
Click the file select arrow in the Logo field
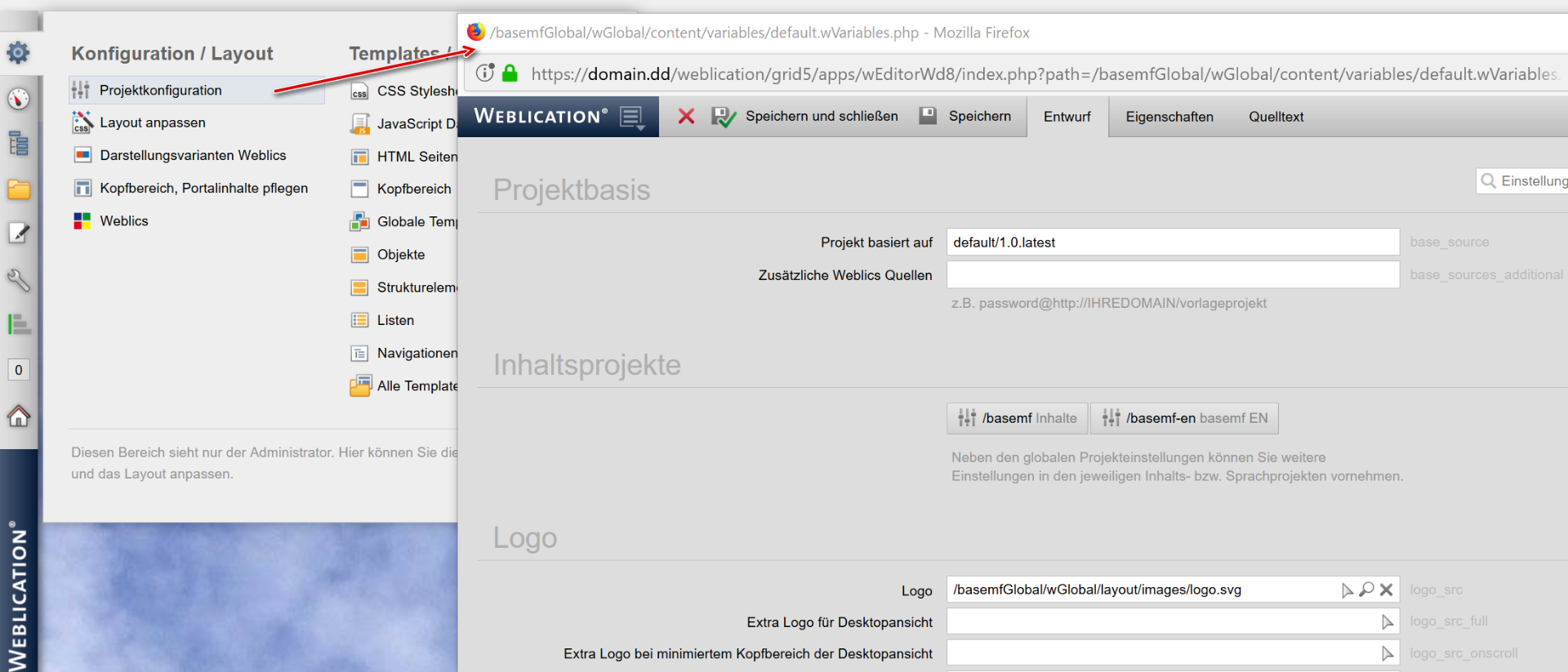click(x=1347, y=590)
